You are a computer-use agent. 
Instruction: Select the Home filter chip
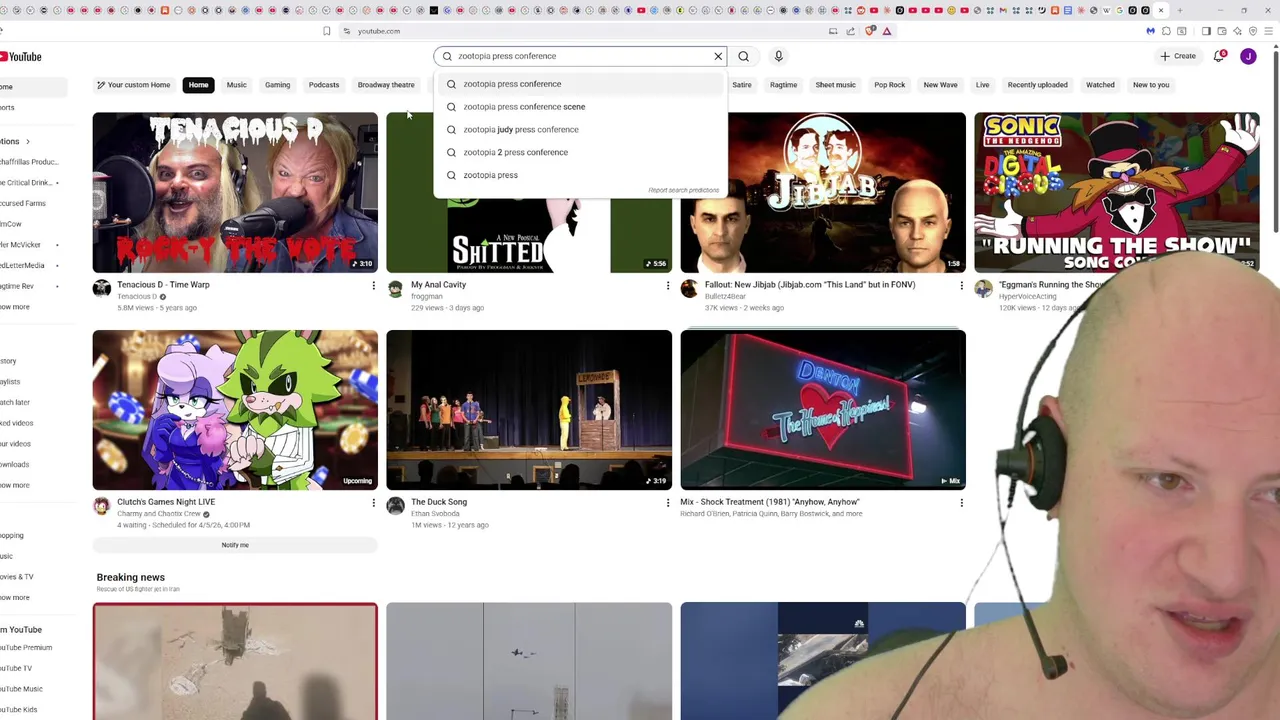(198, 85)
